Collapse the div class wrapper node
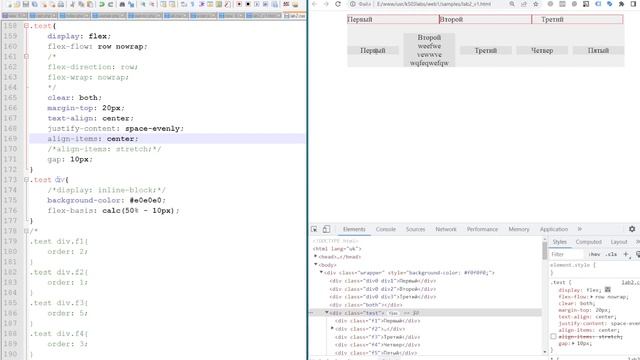 [x=321, y=272]
